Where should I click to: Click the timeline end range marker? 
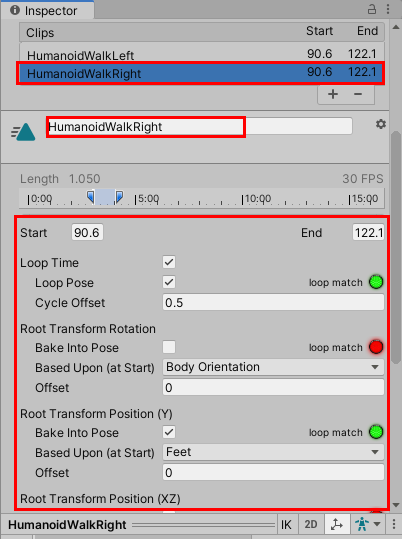click(119, 197)
